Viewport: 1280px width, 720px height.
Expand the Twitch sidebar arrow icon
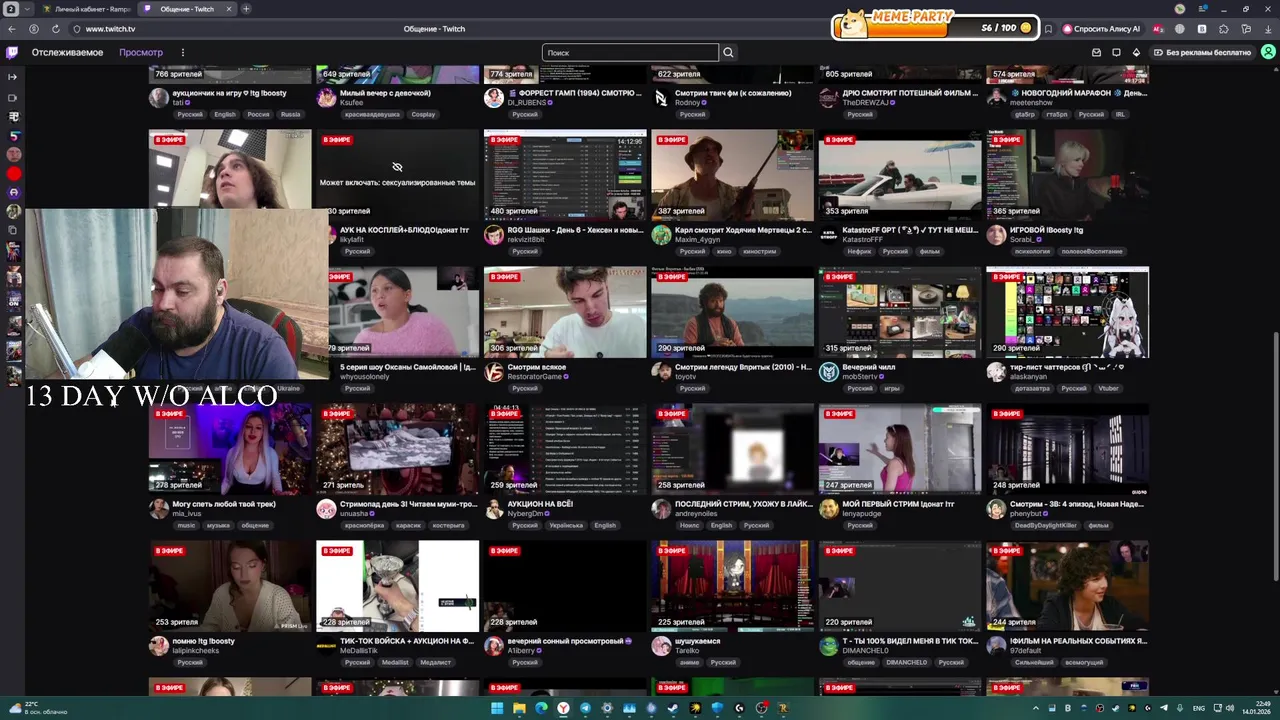tap(13, 77)
